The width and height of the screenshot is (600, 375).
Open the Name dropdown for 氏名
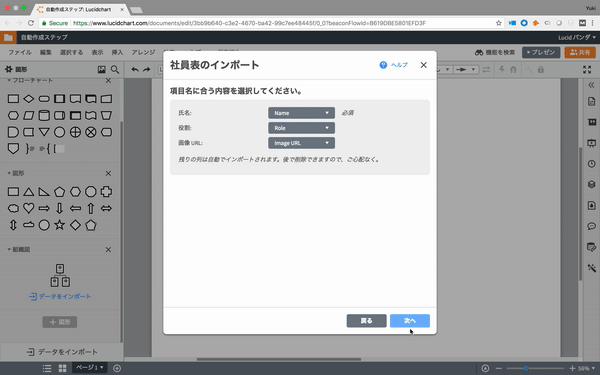(301, 113)
